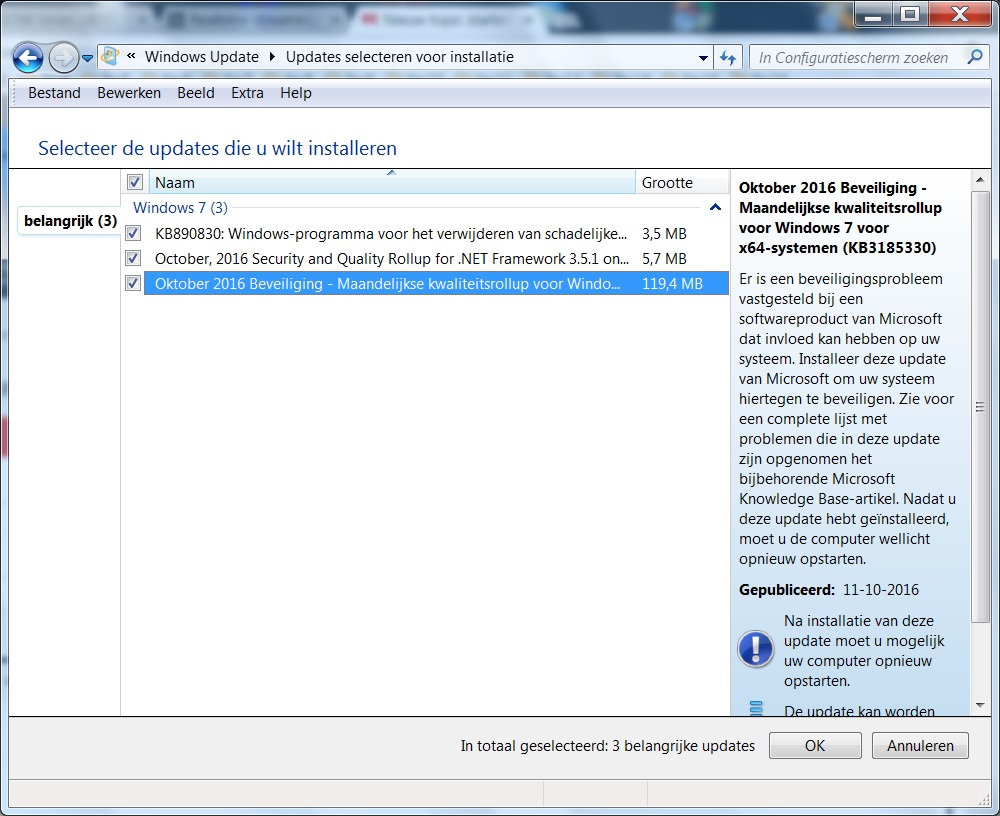Open the arrow menu after Windows Update breadcrumb
The image size is (1000, 816).
[272, 57]
